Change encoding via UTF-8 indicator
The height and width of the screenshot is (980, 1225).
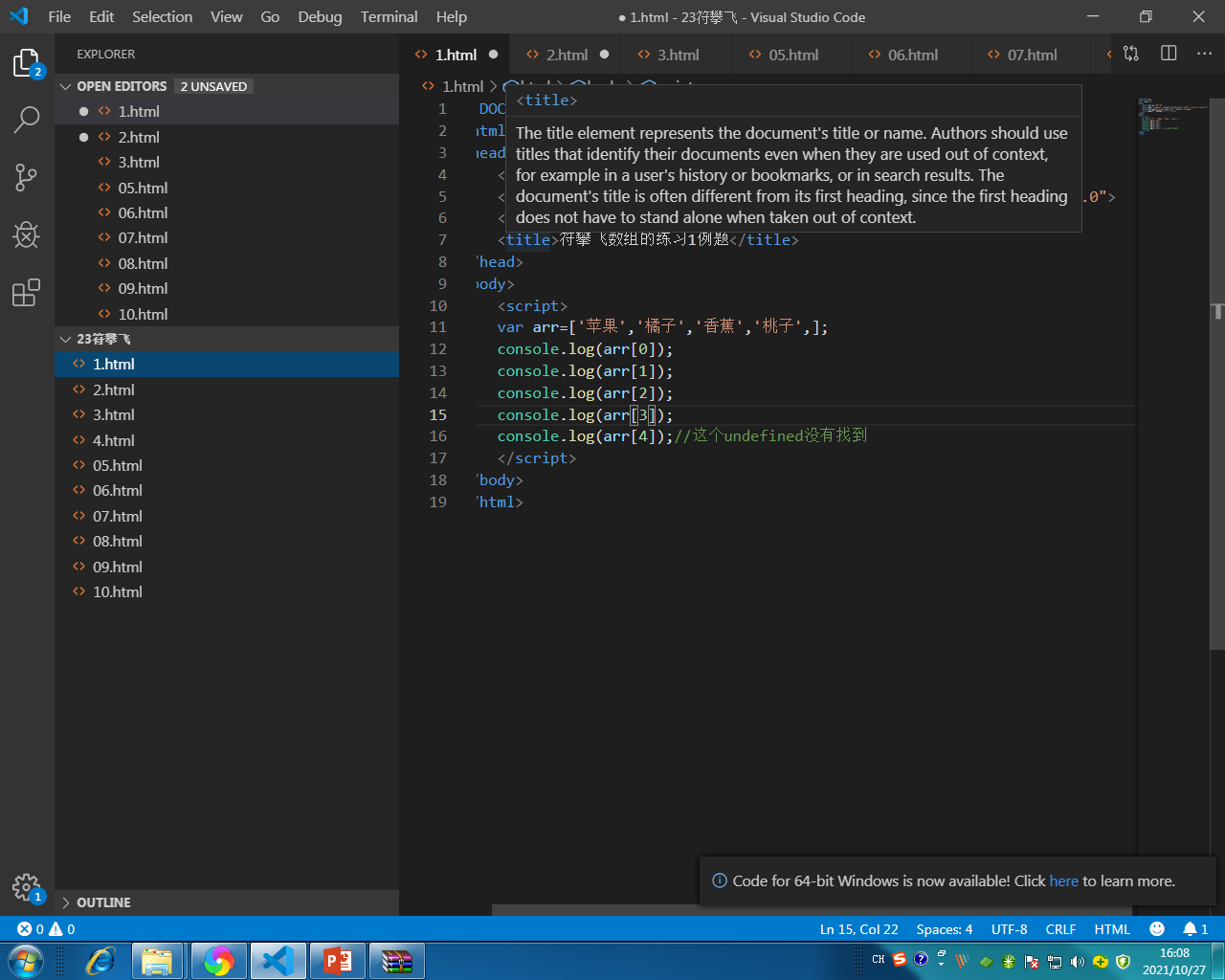(x=1009, y=929)
